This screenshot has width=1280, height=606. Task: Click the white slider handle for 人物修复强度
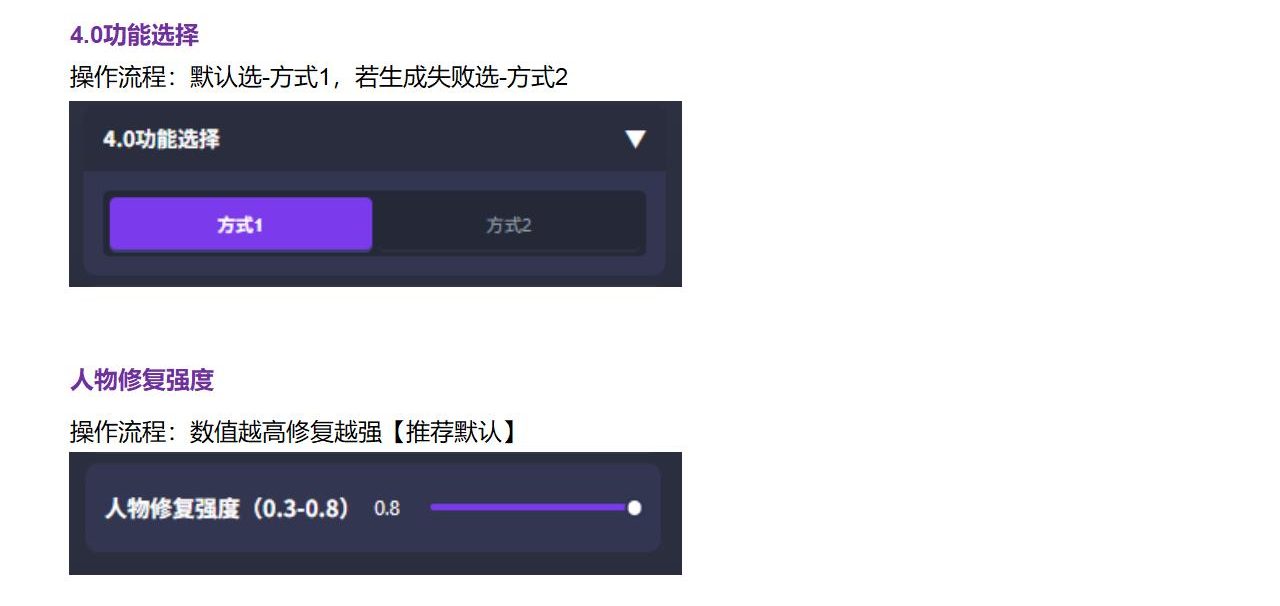(x=634, y=508)
